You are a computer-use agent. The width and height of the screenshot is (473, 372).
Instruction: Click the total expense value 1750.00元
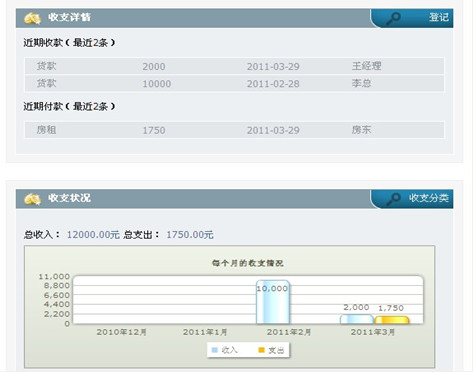point(190,235)
